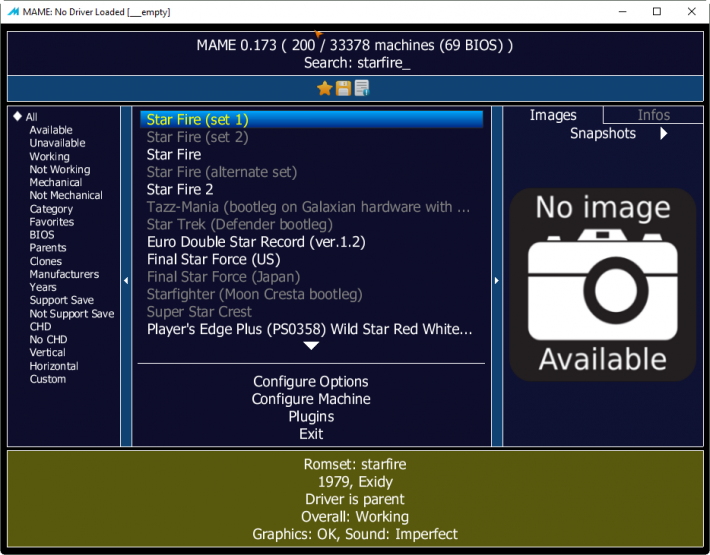This screenshot has height=555, width=710.
Task: Select Euro Double Star Record (ver.1.2)
Action: [x=311, y=242]
